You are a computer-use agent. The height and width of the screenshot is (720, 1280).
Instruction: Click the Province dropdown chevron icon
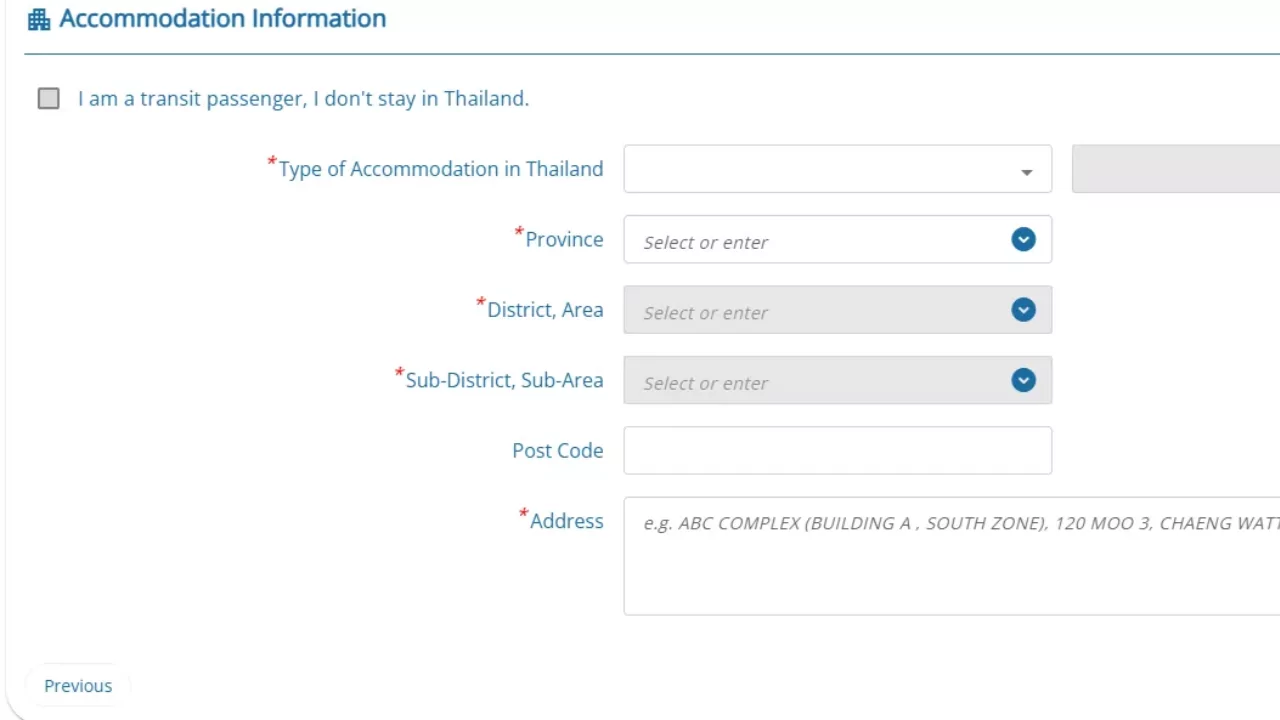(x=1023, y=240)
